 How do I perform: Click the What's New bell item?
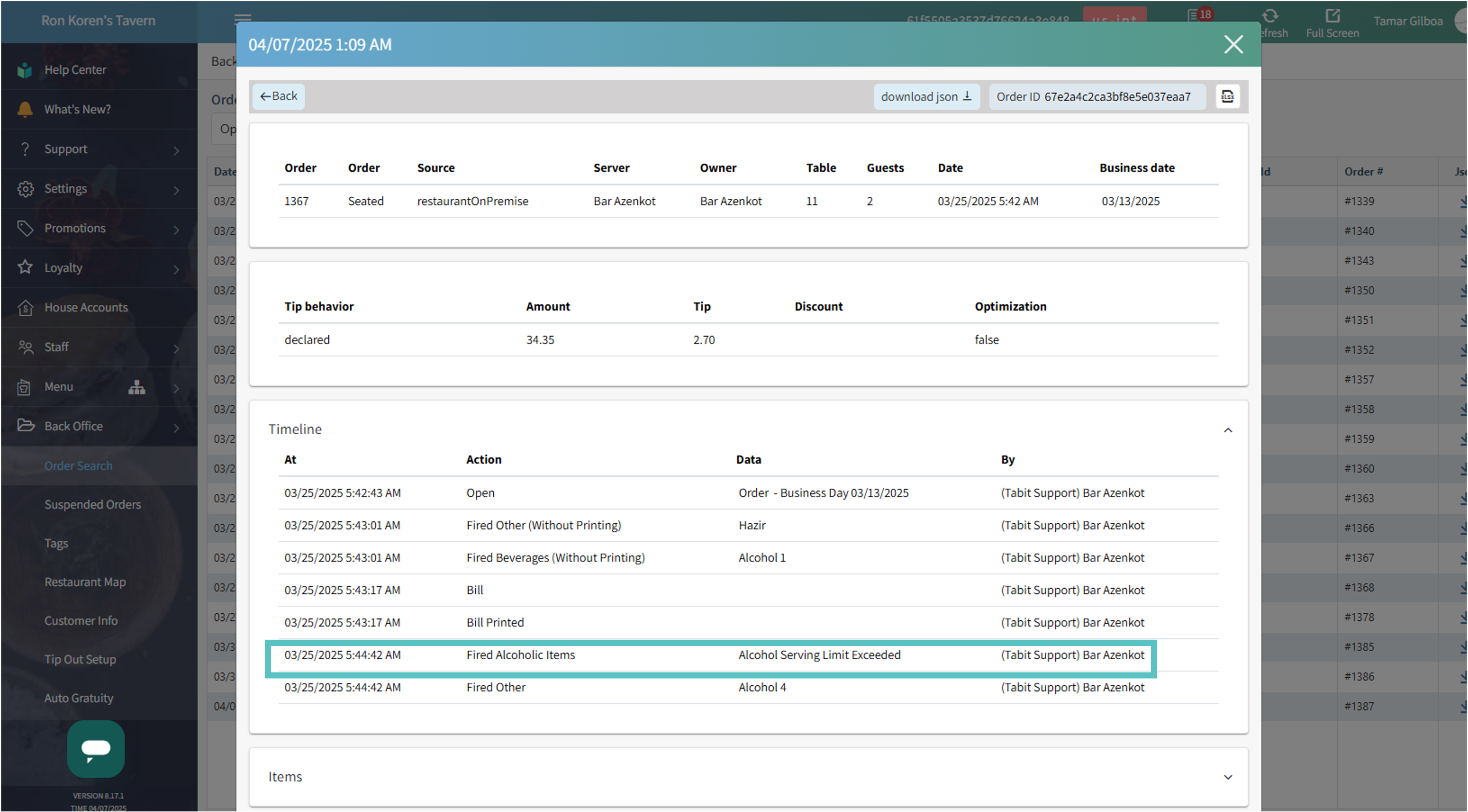point(78,109)
